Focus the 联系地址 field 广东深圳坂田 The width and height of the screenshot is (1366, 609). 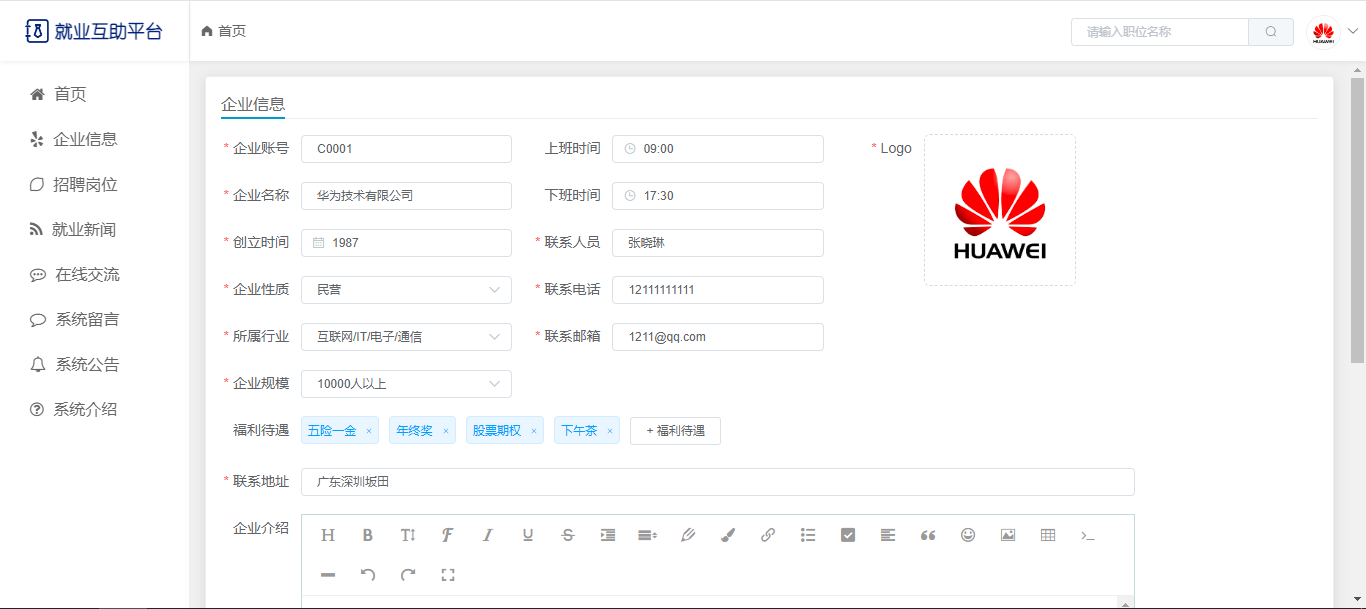718,482
